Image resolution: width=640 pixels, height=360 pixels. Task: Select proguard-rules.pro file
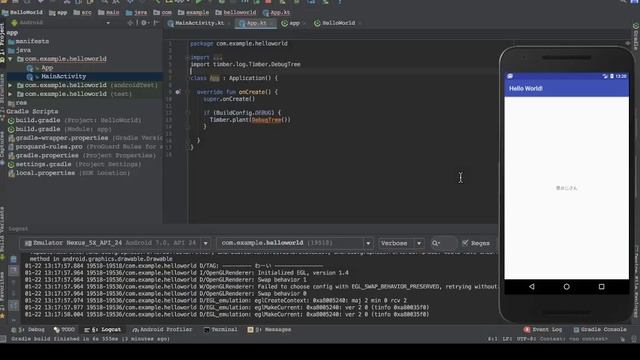(85, 147)
